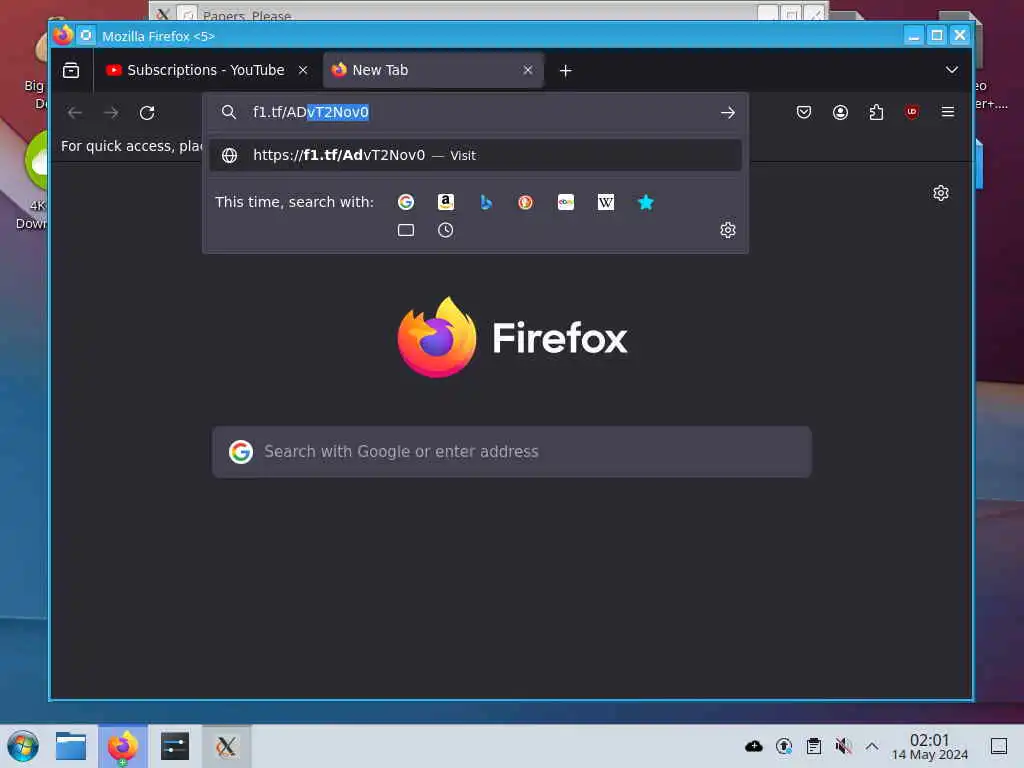The height and width of the screenshot is (768, 1024).
Task: Open a new tab with plus button
Action: pos(566,71)
